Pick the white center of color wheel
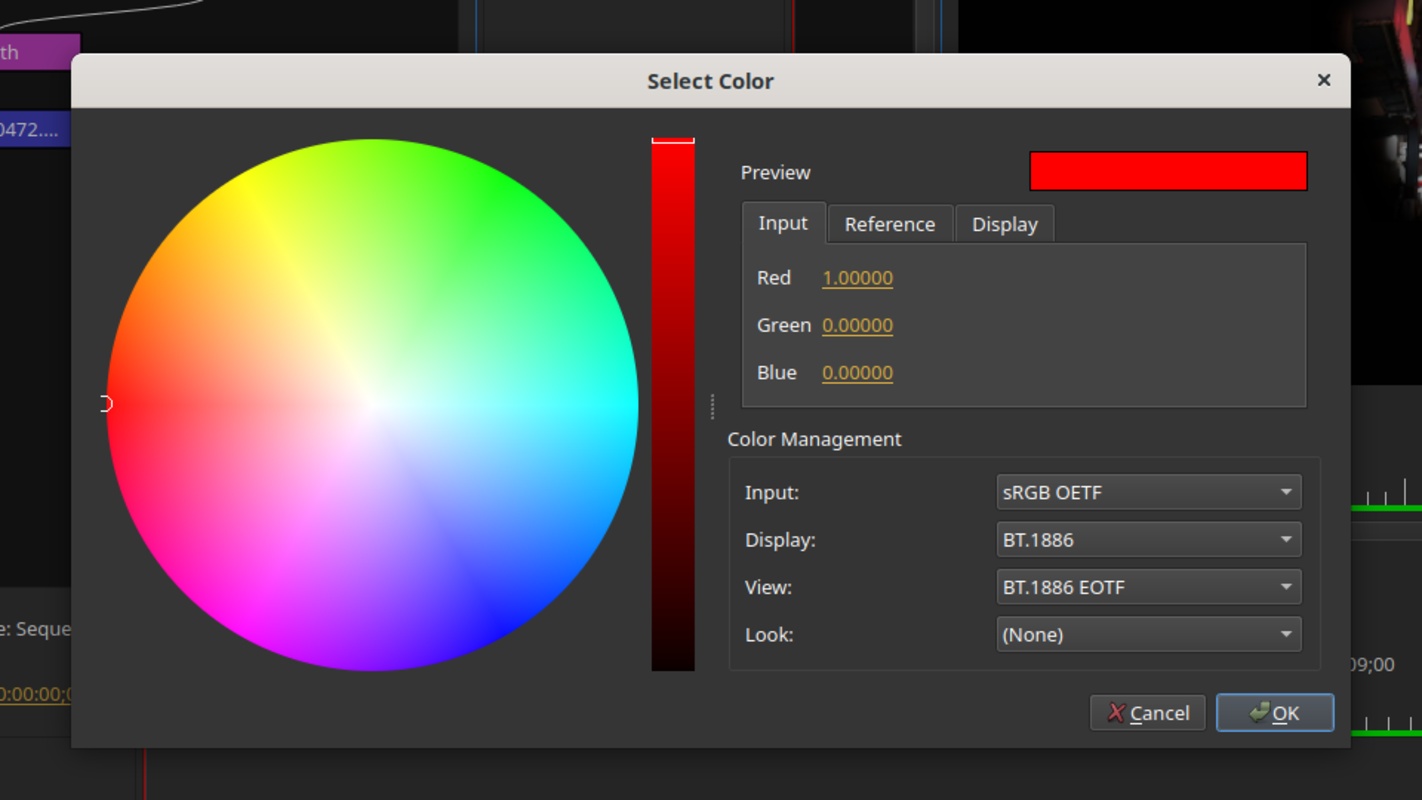 pyautogui.click(x=373, y=404)
